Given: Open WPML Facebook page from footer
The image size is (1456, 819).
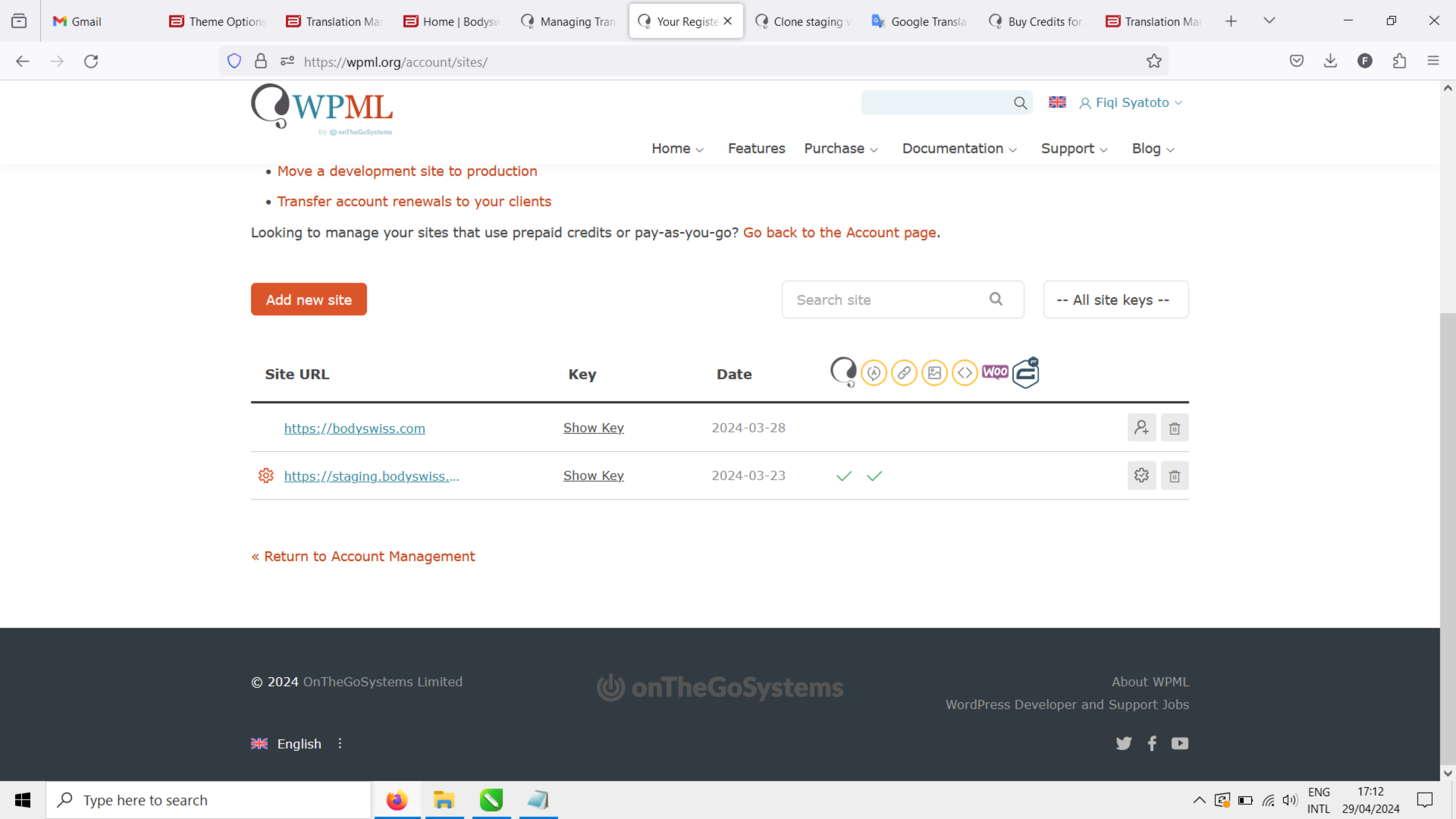Looking at the screenshot, I should point(1152,743).
